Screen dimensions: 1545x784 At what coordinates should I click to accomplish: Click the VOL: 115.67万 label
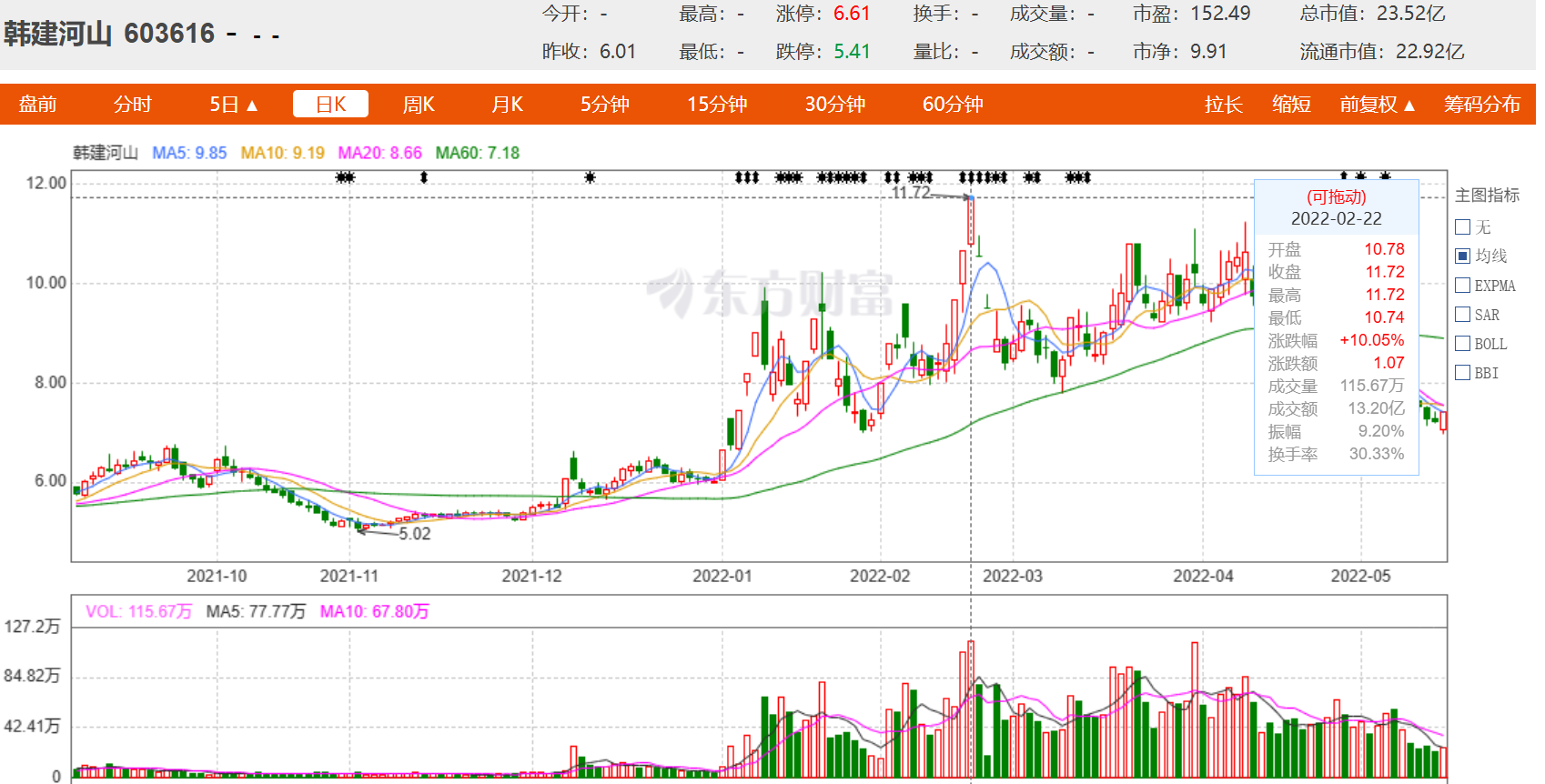[138, 611]
